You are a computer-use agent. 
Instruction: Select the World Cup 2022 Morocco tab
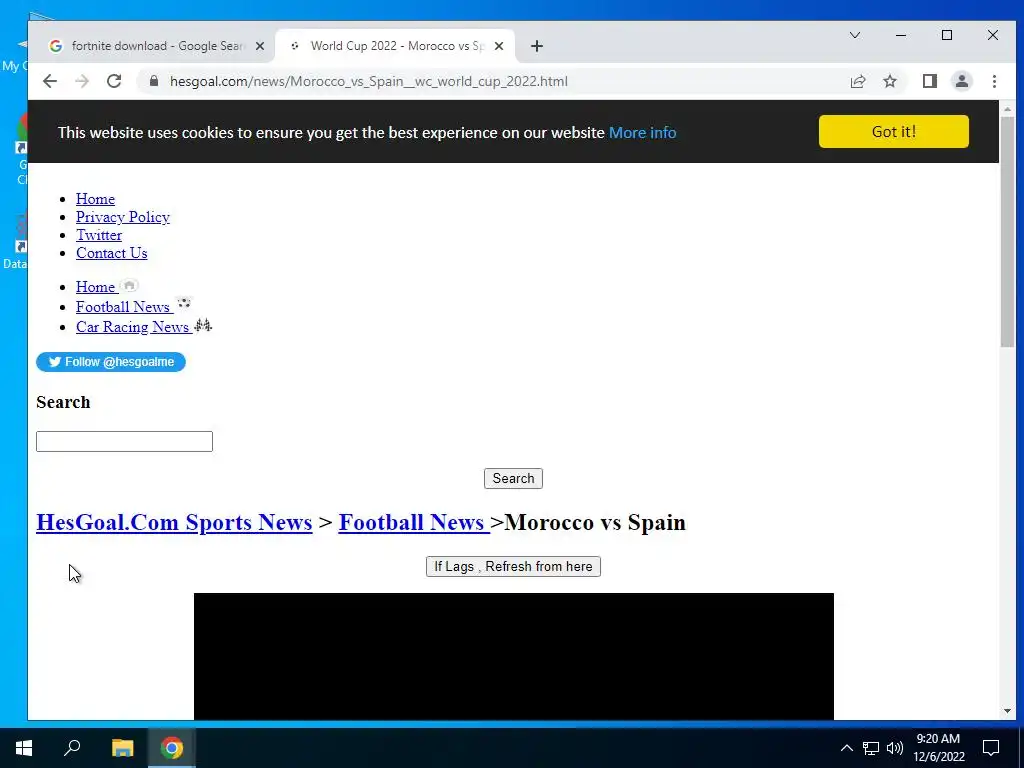click(396, 46)
